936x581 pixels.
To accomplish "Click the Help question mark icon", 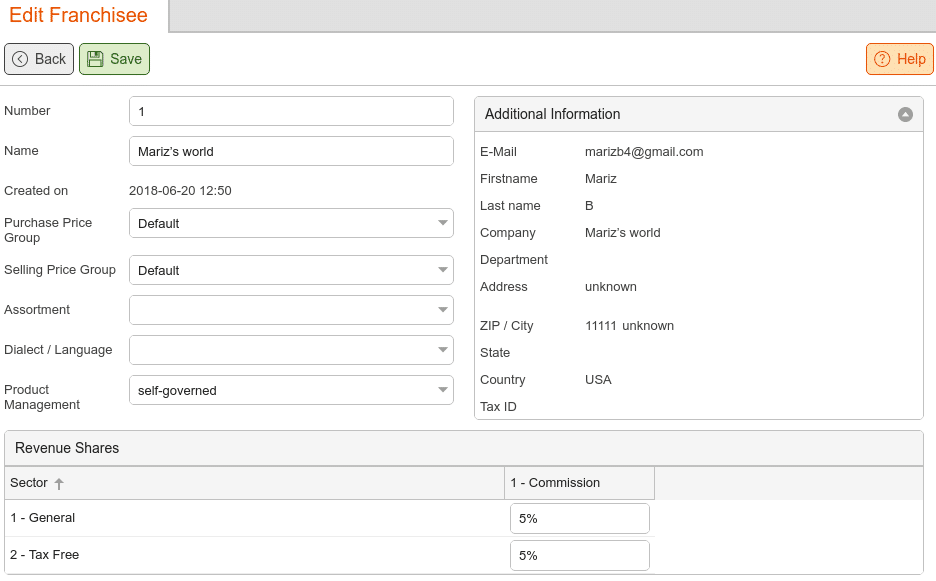I will pyautogui.click(x=882, y=59).
